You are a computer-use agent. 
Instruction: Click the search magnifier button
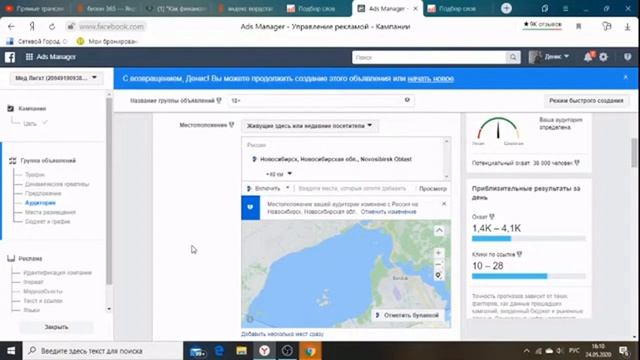(513, 58)
